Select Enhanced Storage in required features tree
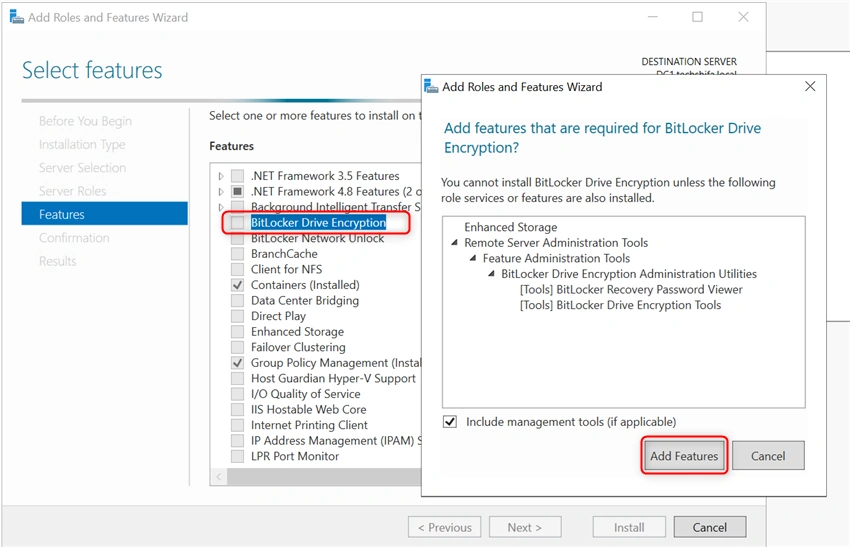The width and height of the screenshot is (850, 547). tap(510, 227)
